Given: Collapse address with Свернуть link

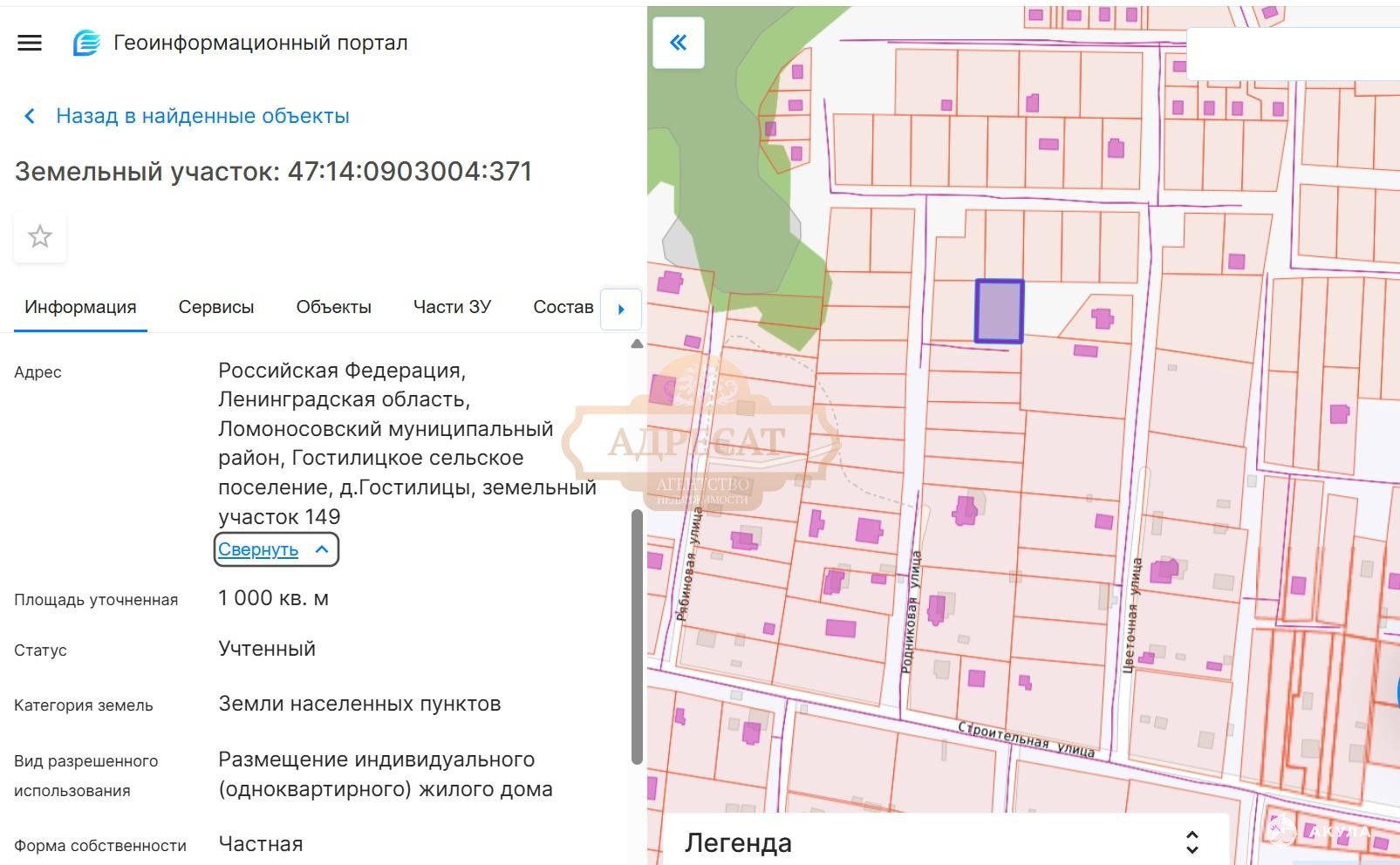Looking at the screenshot, I should pyautogui.click(x=258, y=549).
